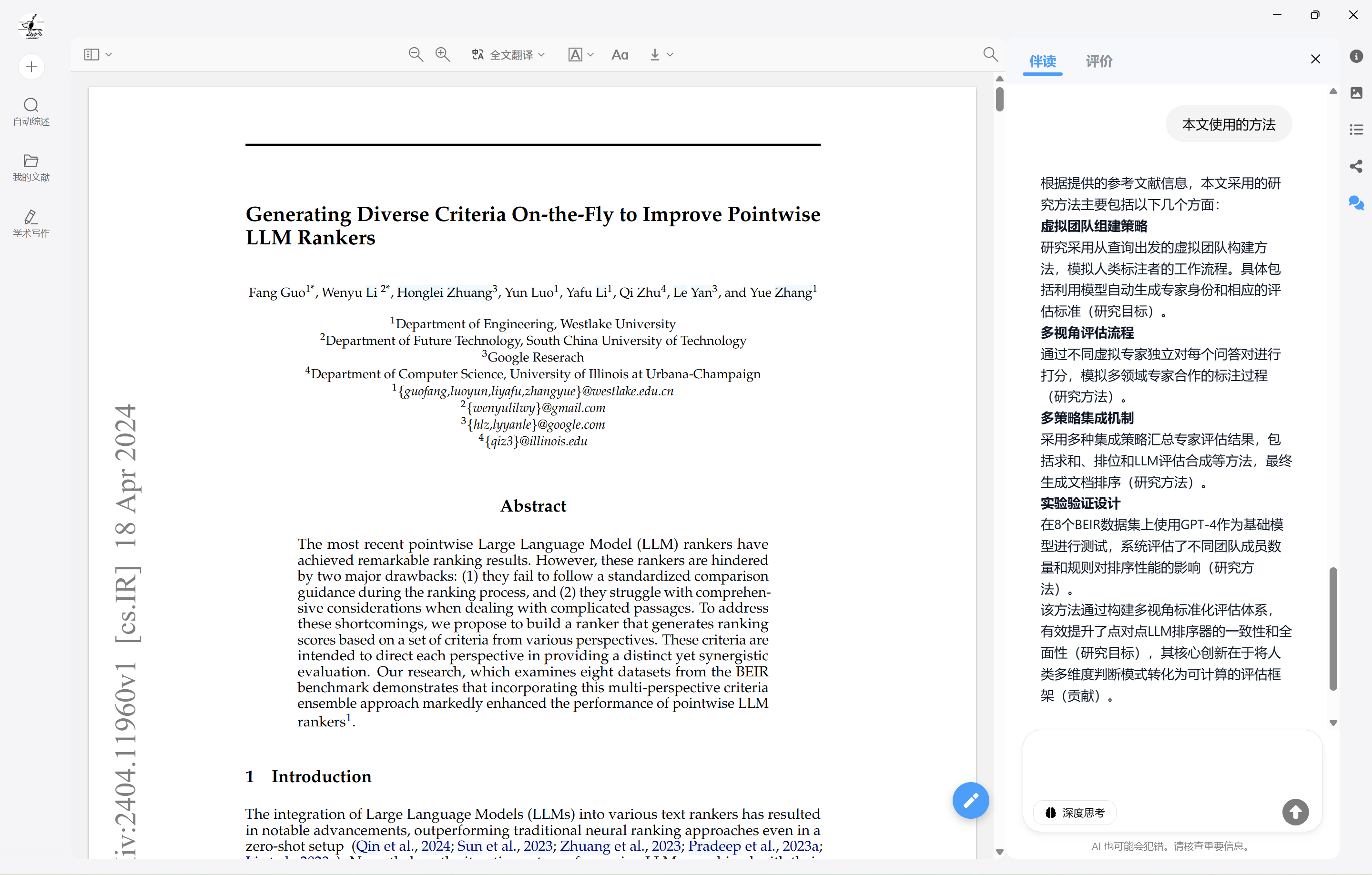Click the plus new document button
1372x875 pixels.
[31, 67]
